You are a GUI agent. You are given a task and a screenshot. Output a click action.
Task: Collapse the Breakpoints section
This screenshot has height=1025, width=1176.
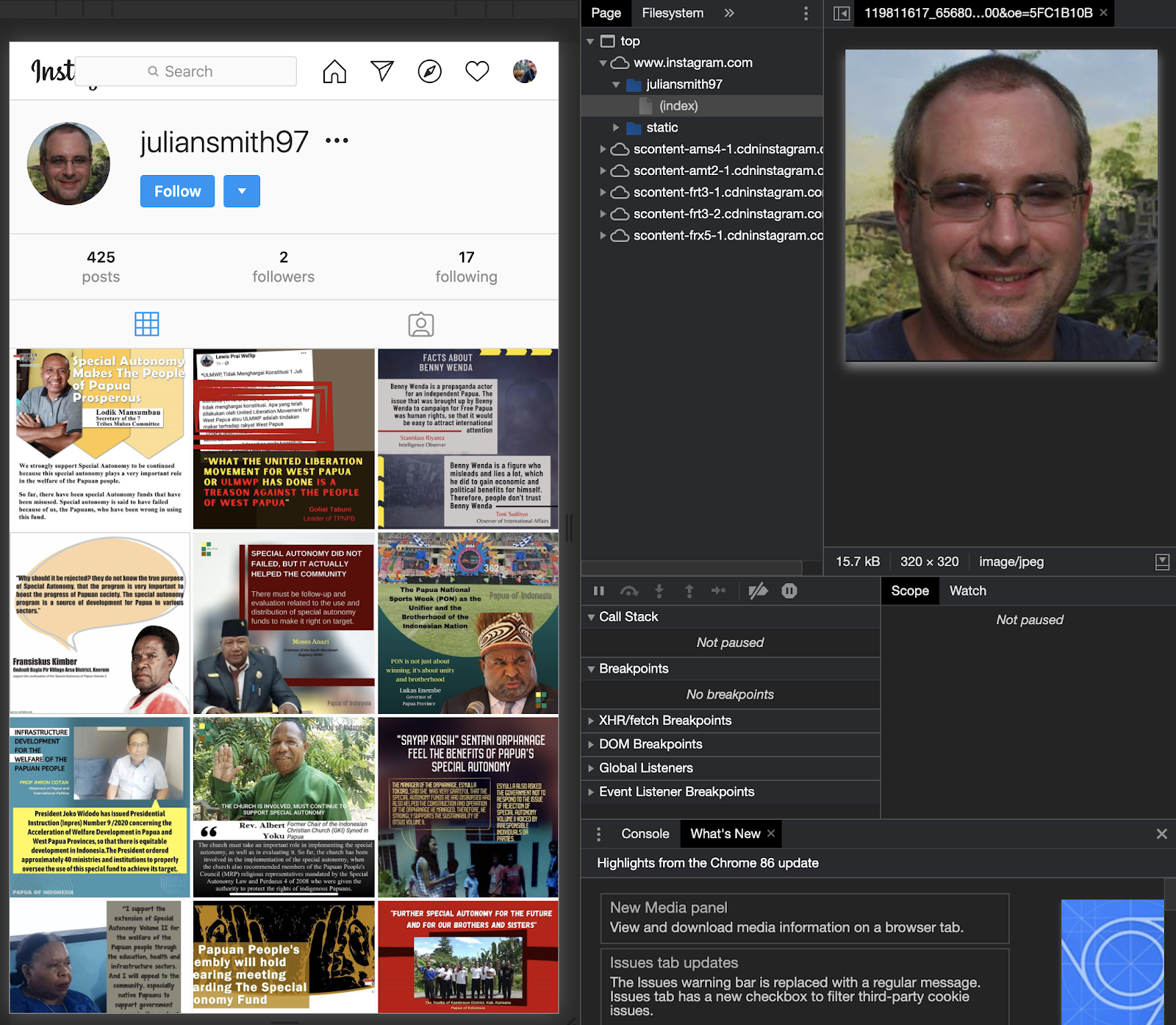pos(730,668)
